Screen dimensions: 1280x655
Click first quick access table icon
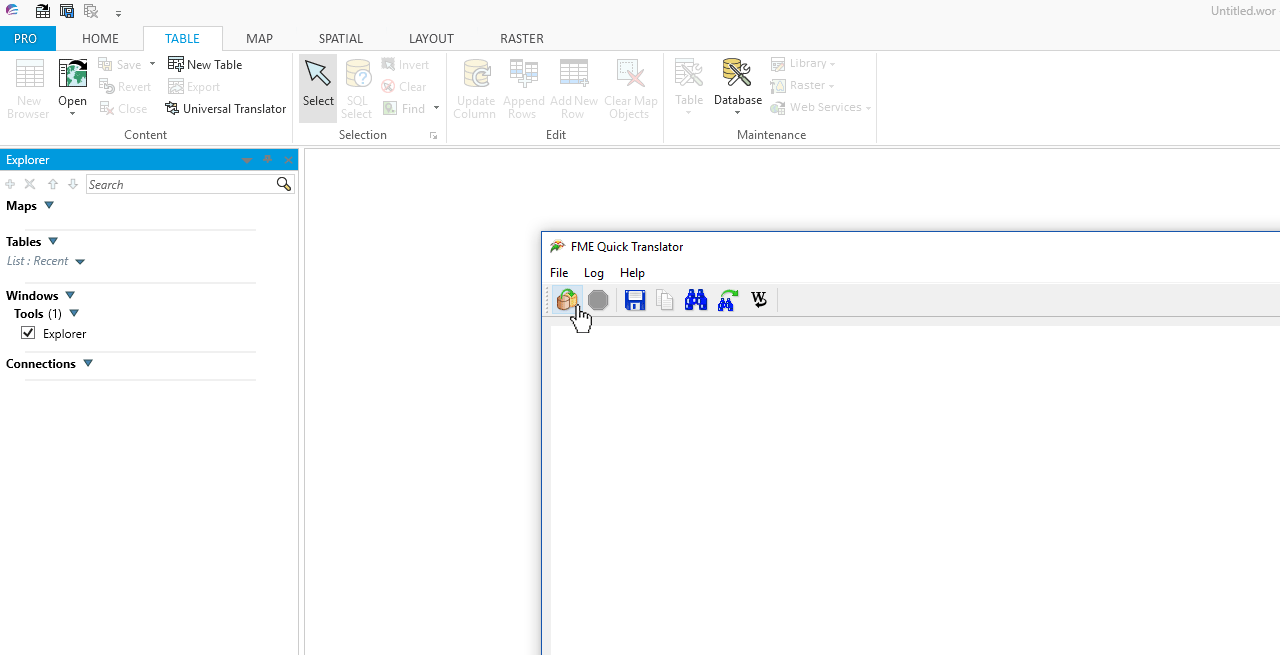(x=43, y=12)
